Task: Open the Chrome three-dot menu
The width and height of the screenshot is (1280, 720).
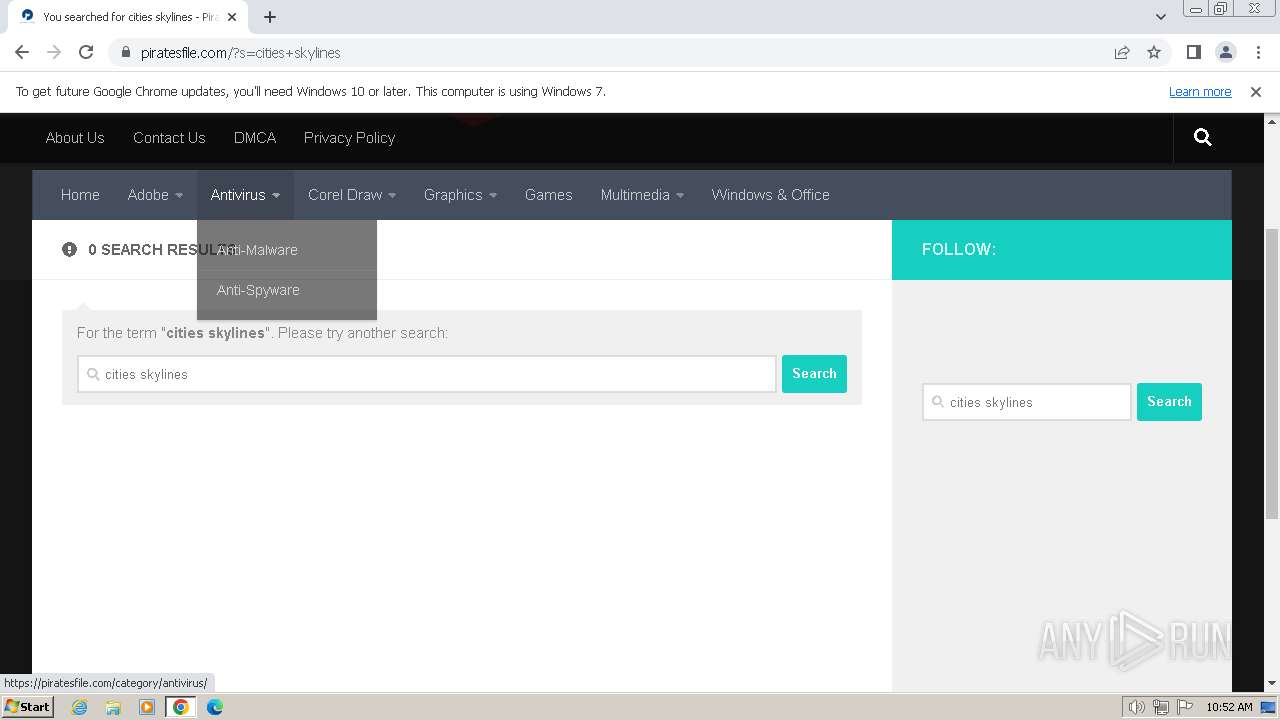Action: (x=1258, y=52)
